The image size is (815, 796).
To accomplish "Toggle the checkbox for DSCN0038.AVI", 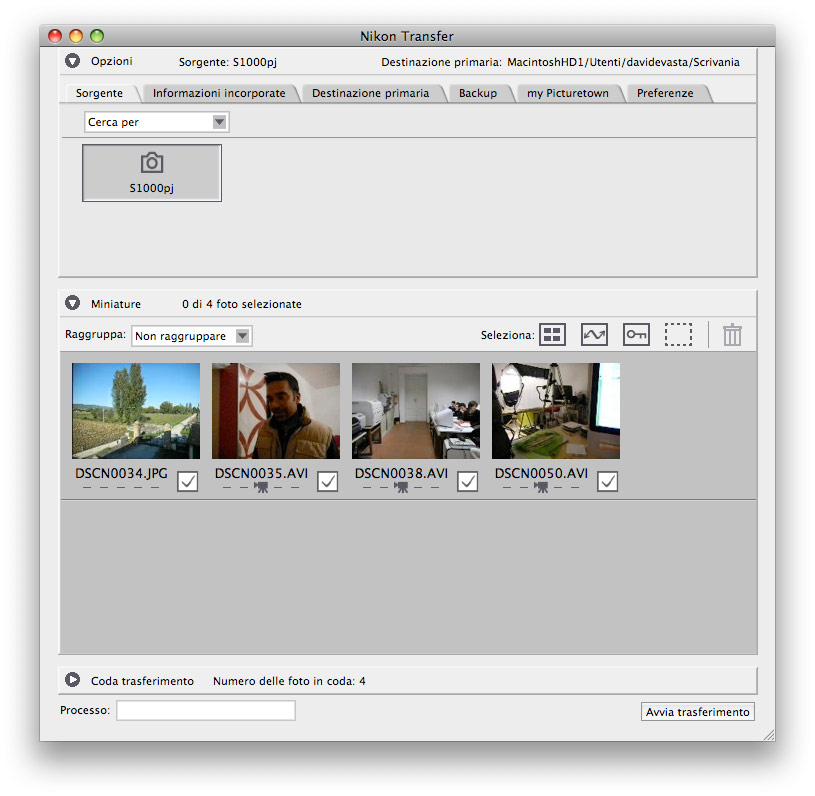I will pyautogui.click(x=467, y=481).
